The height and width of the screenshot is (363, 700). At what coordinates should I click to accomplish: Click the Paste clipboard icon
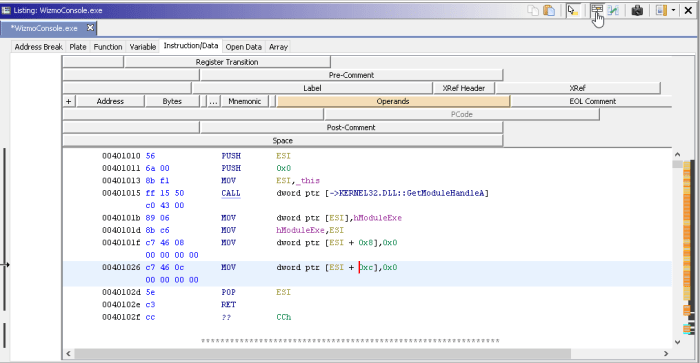[549, 10]
